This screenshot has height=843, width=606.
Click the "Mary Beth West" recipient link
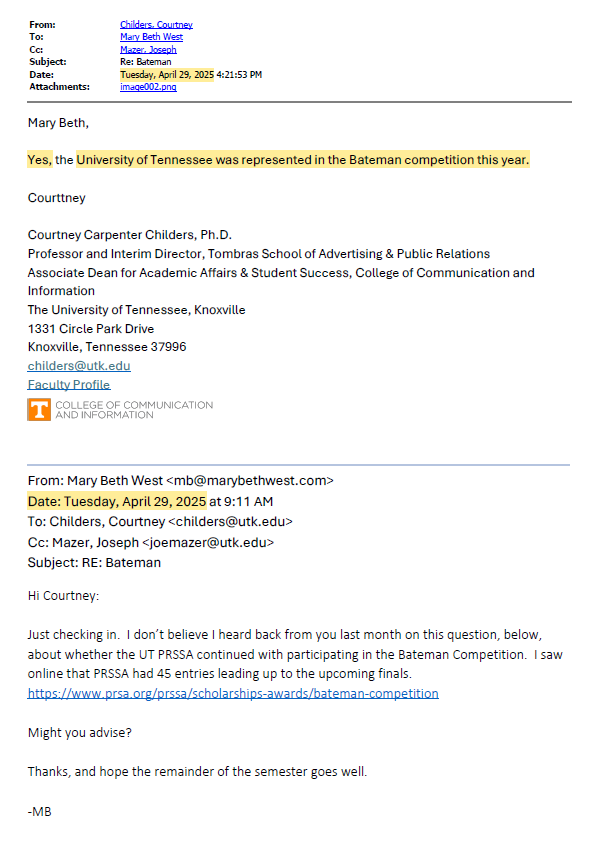pos(149,36)
